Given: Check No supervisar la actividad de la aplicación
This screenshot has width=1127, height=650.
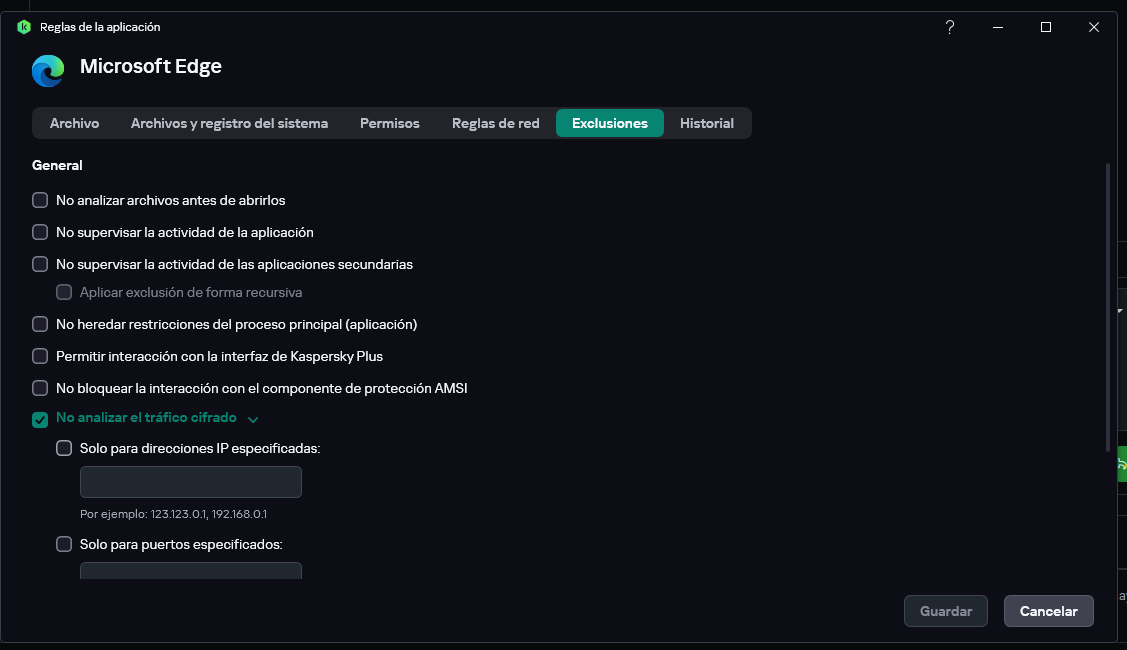Looking at the screenshot, I should pos(40,232).
